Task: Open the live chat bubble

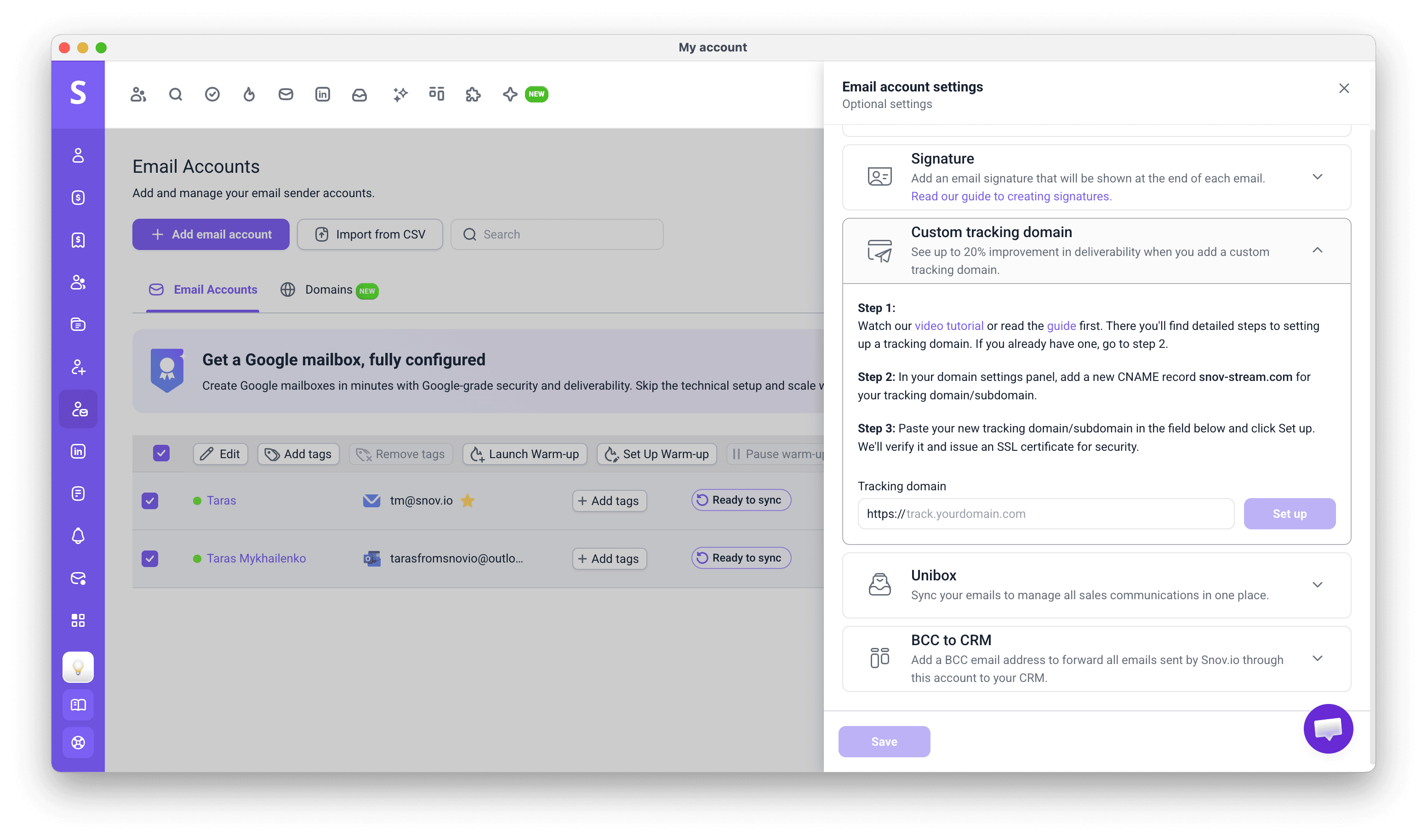Action: [1329, 729]
